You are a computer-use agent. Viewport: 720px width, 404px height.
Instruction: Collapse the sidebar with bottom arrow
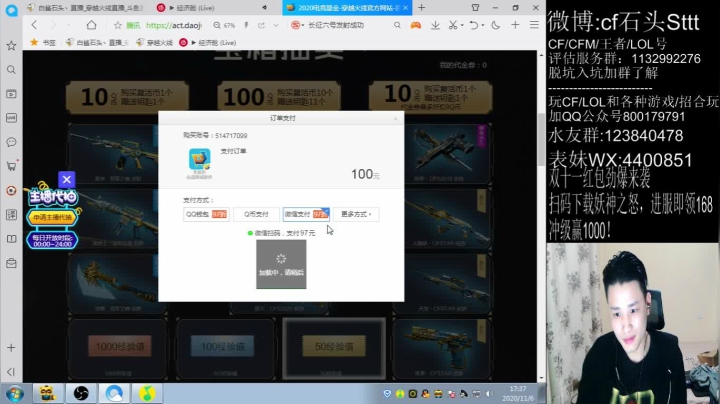click(x=11, y=372)
